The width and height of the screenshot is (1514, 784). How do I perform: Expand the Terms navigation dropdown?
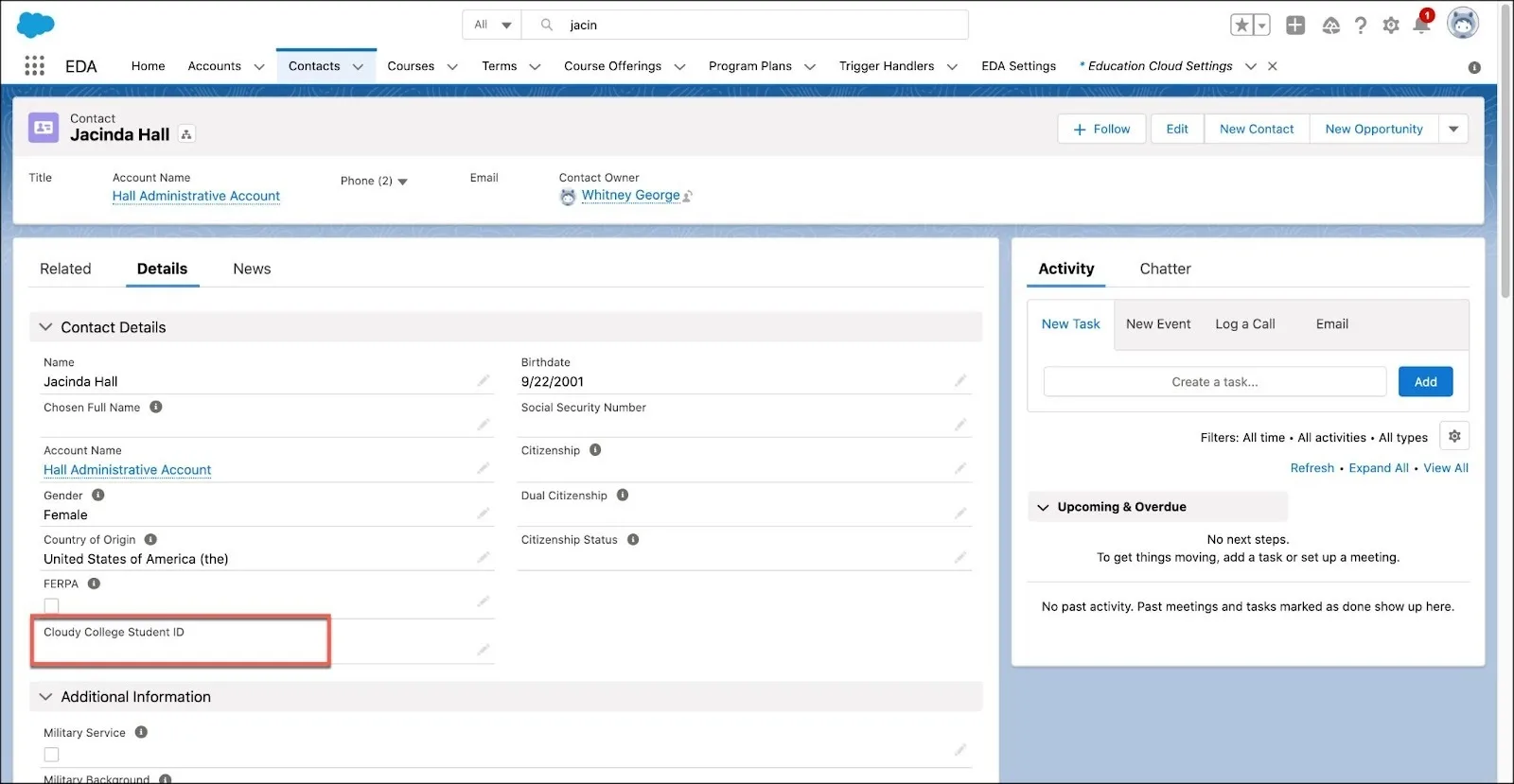pyautogui.click(x=535, y=67)
